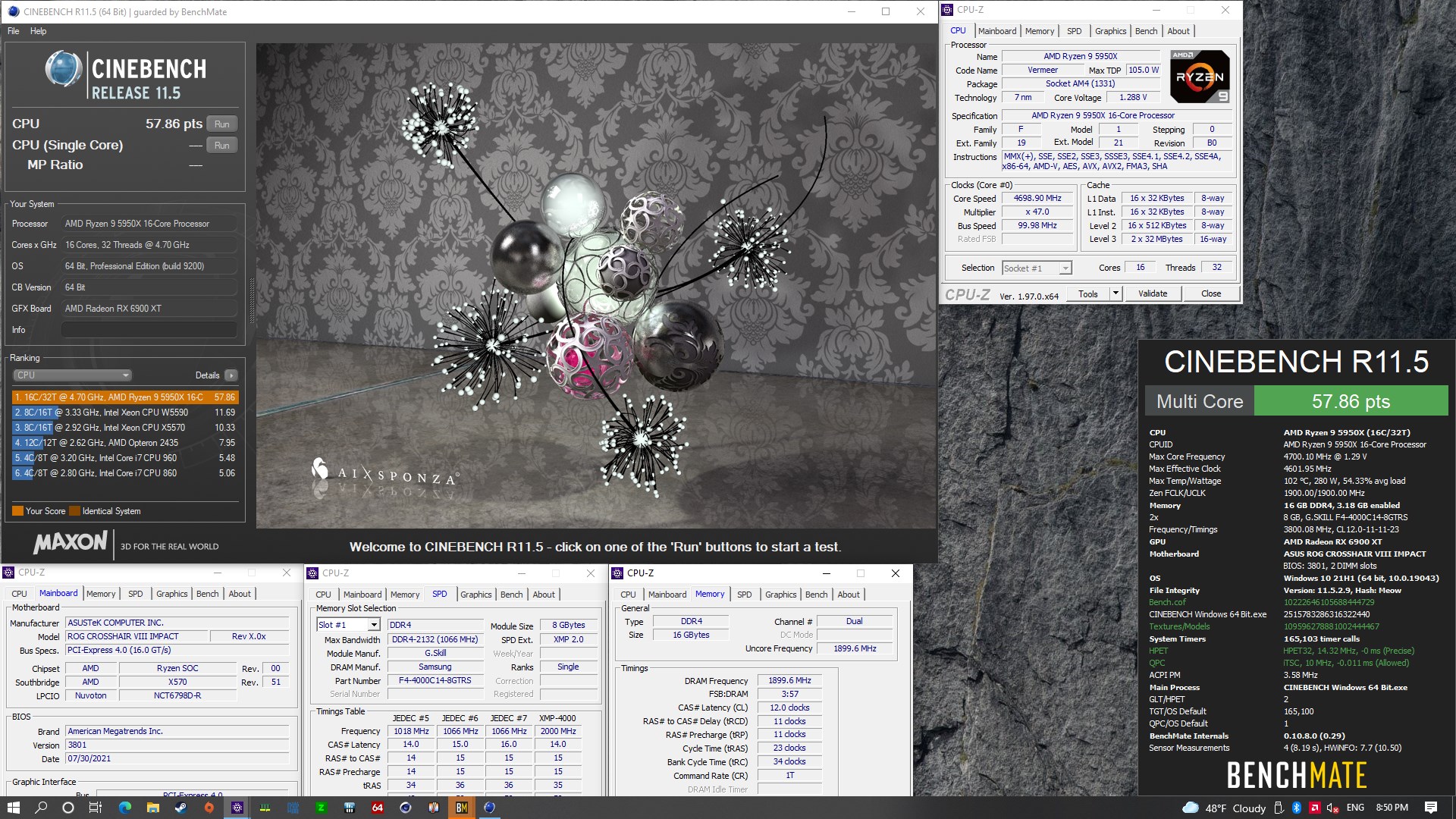Click the Details arrow in Ranking panel
This screenshot has width=1456, height=819.
coord(231,375)
